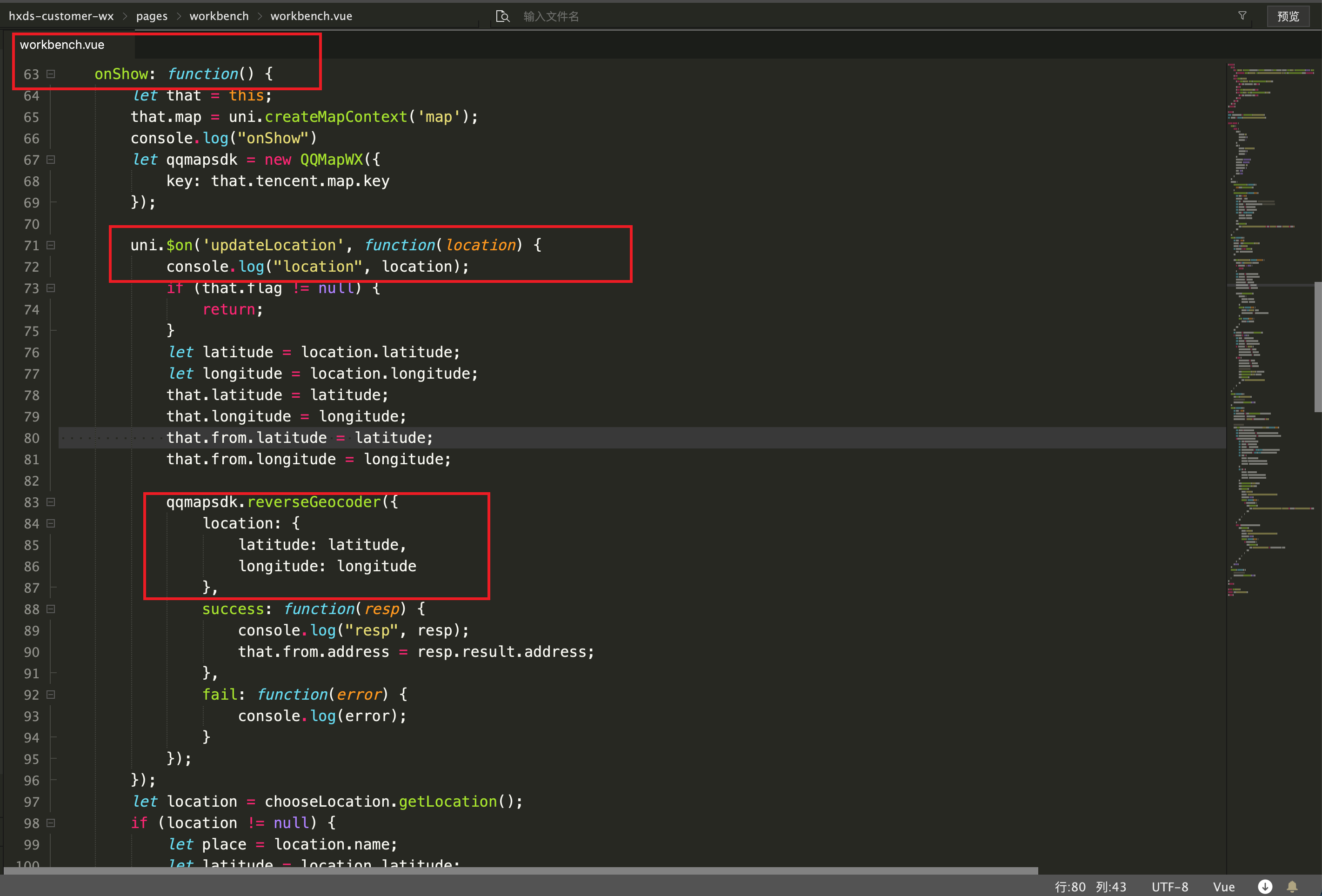Click the download arrow icon in status bar
The height and width of the screenshot is (896, 1322).
click(x=1264, y=886)
